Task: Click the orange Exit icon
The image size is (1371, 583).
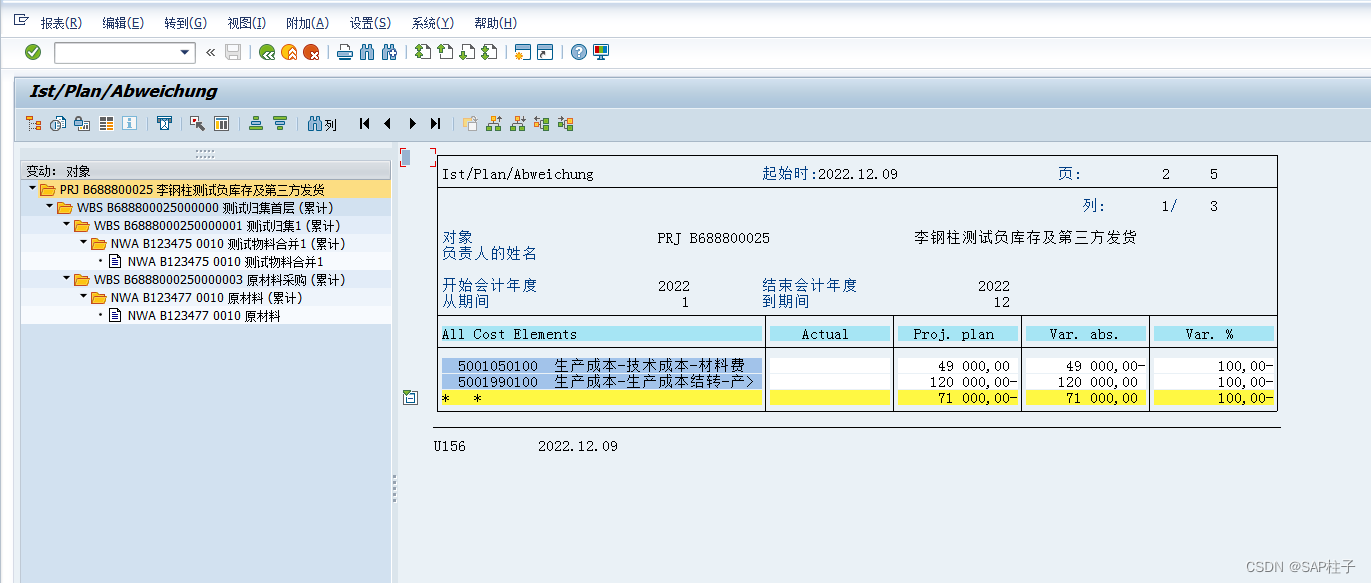Action: pyautogui.click(x=289, y=52)
